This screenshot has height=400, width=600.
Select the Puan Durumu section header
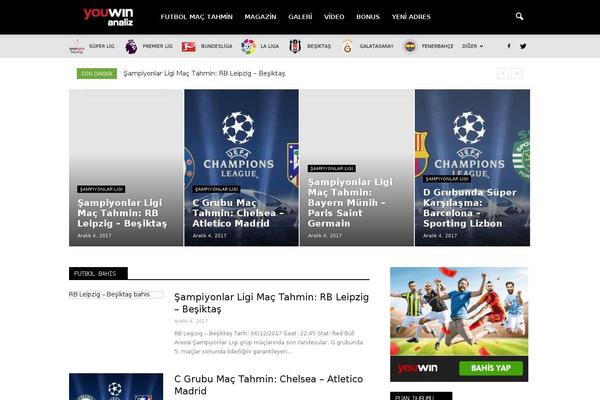coord(421,396)
